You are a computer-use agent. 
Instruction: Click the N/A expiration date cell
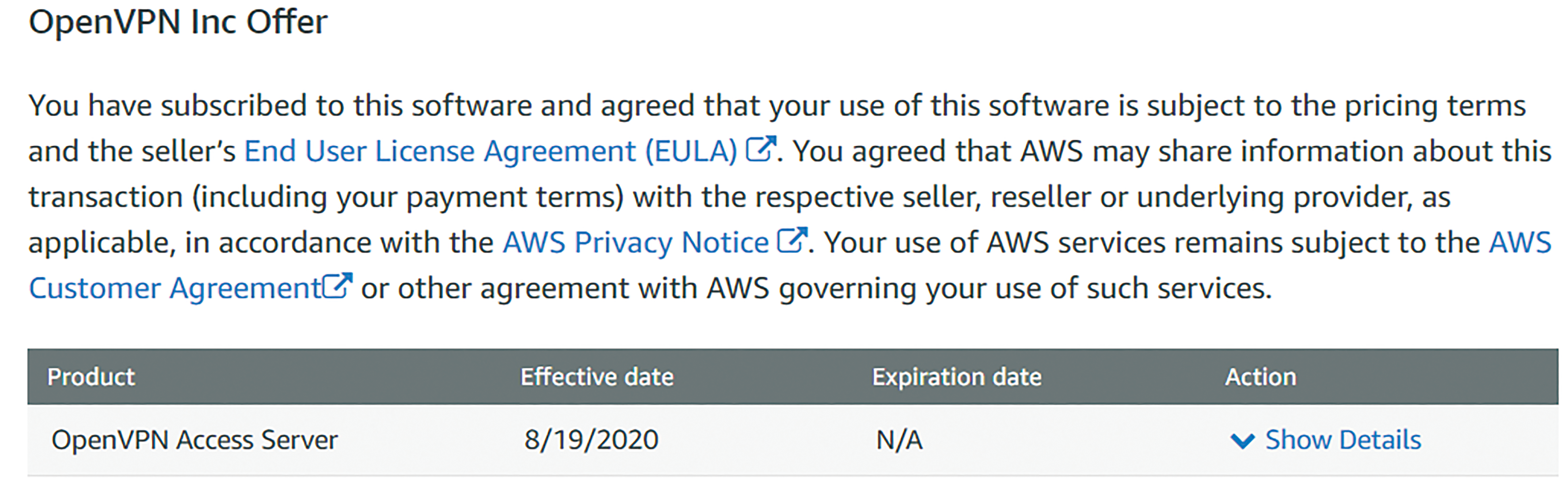(x=900, y=440)
